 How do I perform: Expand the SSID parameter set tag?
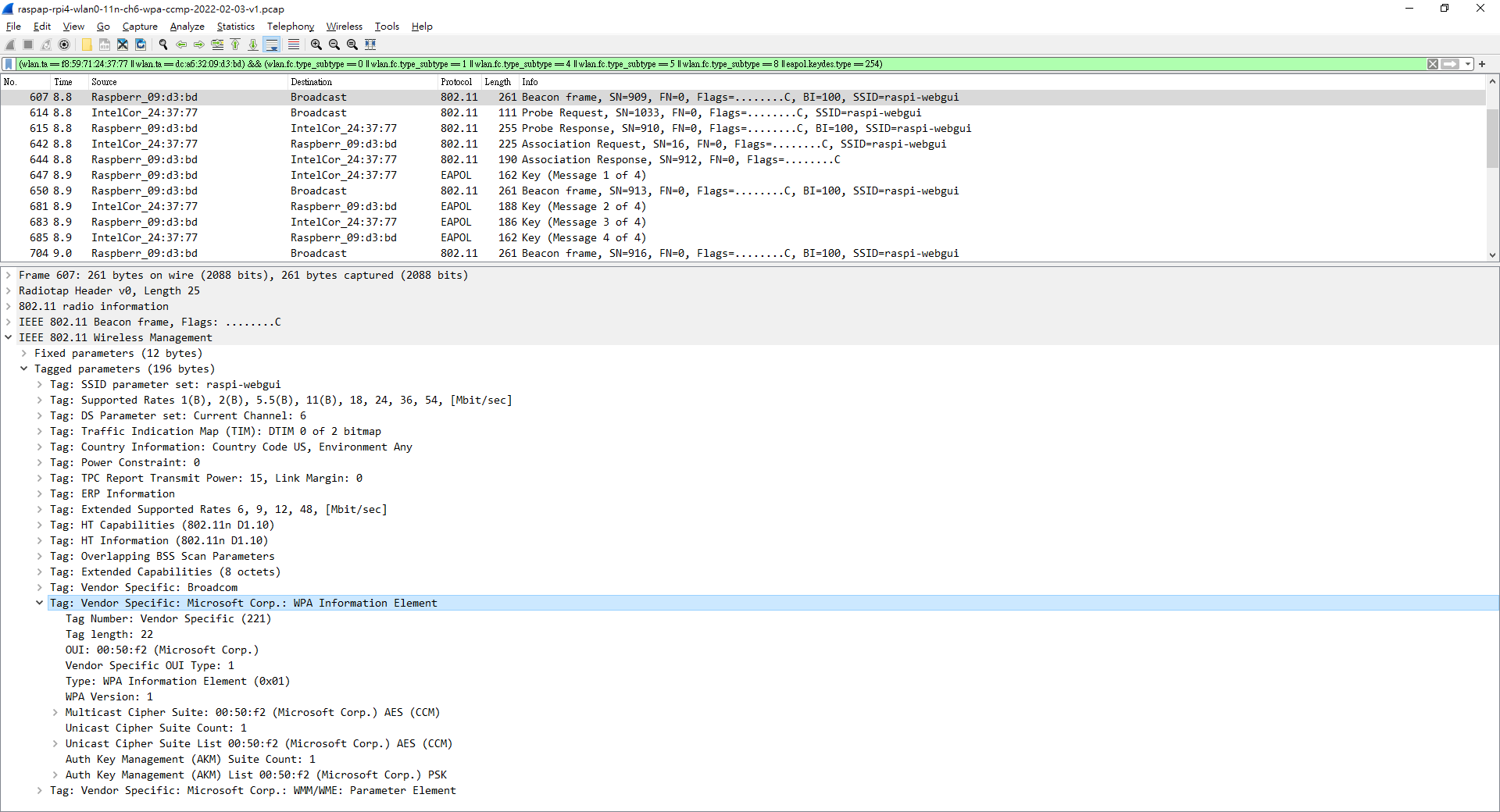40,384
